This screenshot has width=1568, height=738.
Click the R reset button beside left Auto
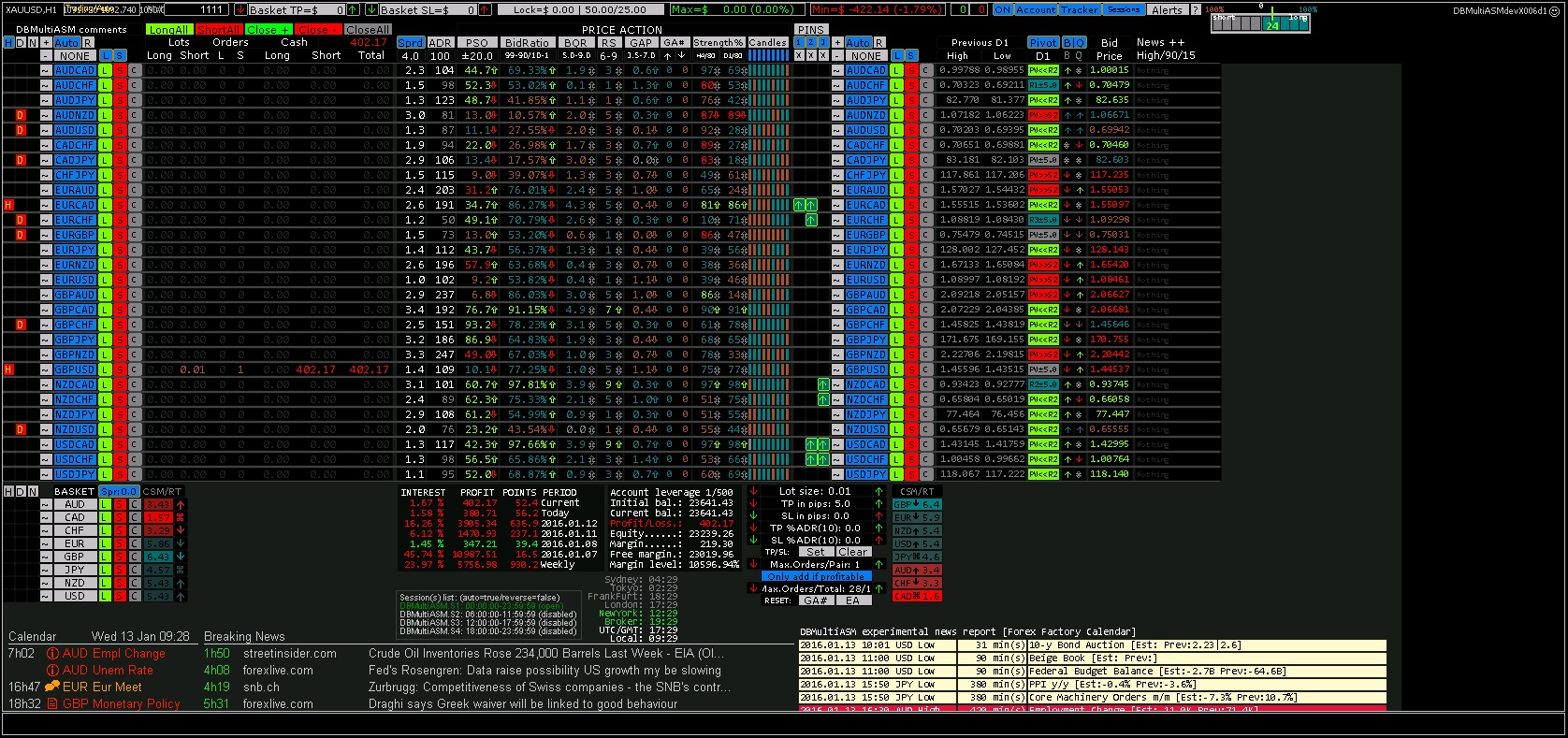point(88,43)
